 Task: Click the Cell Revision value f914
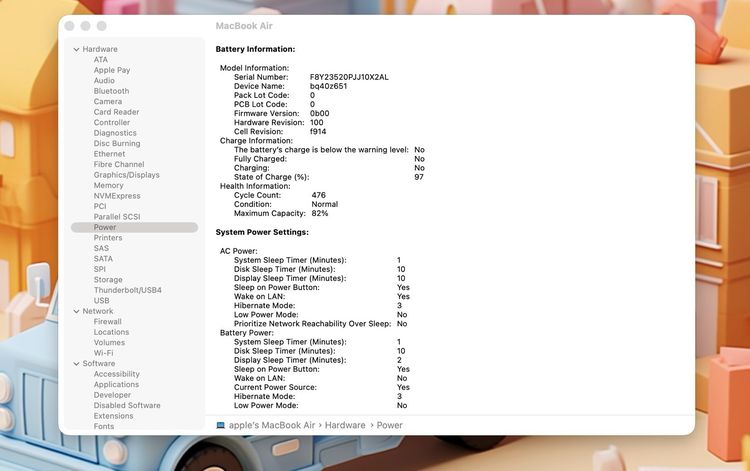(x=318, y=132)
